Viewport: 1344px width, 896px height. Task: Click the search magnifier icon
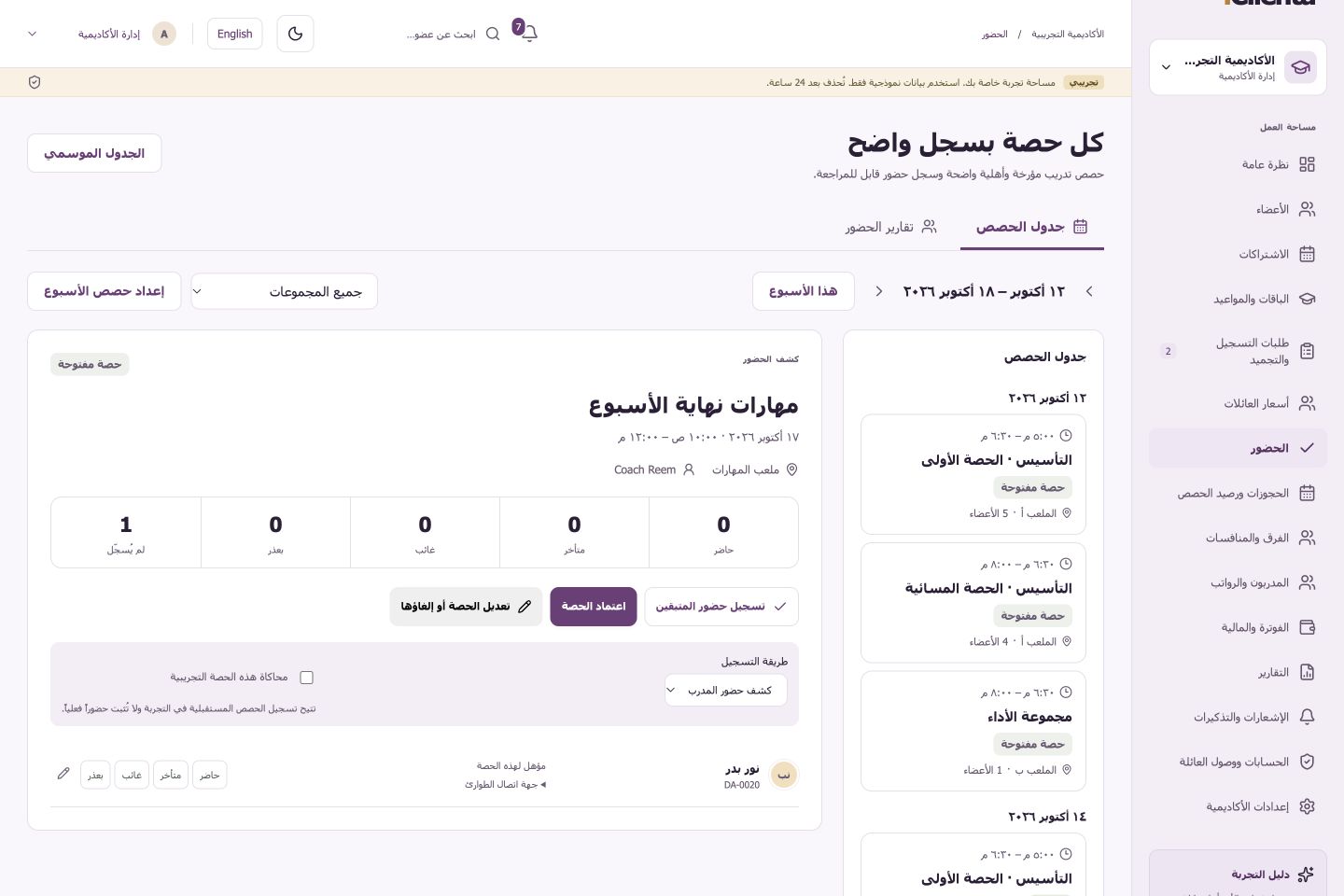(x=493, y=34)
